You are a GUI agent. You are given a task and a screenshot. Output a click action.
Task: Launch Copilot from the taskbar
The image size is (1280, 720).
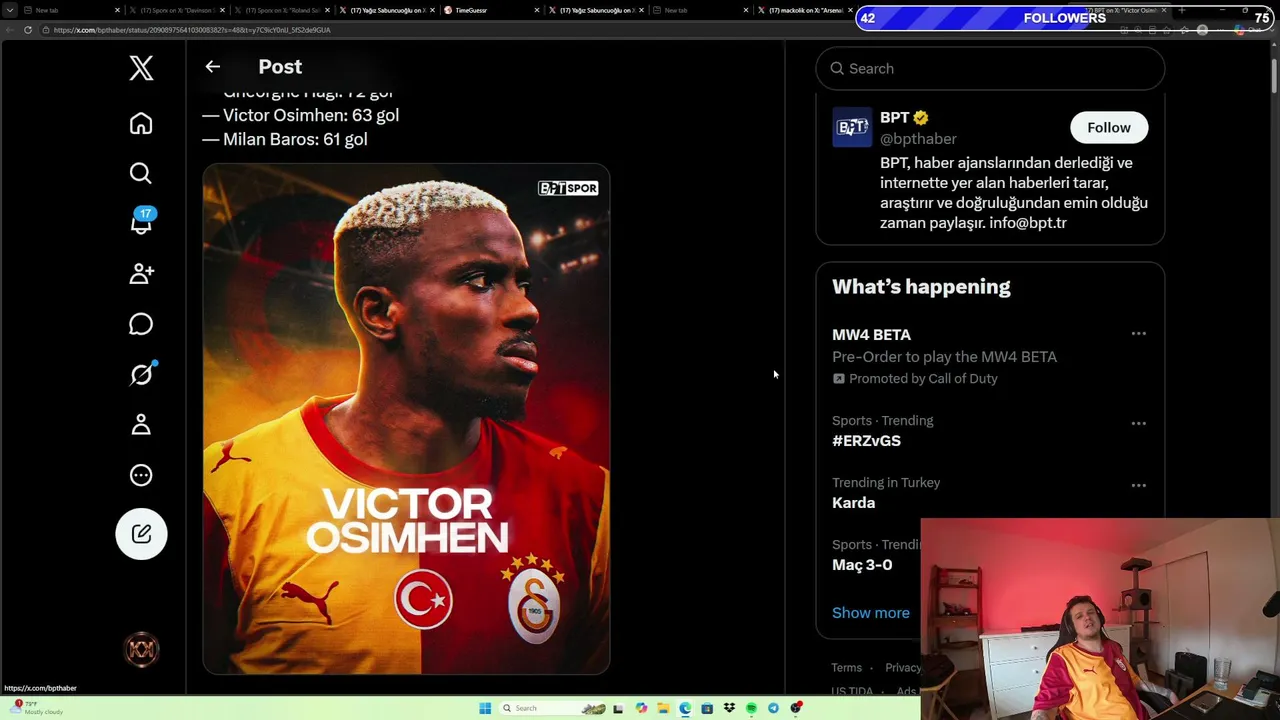(x=641, y=708)
